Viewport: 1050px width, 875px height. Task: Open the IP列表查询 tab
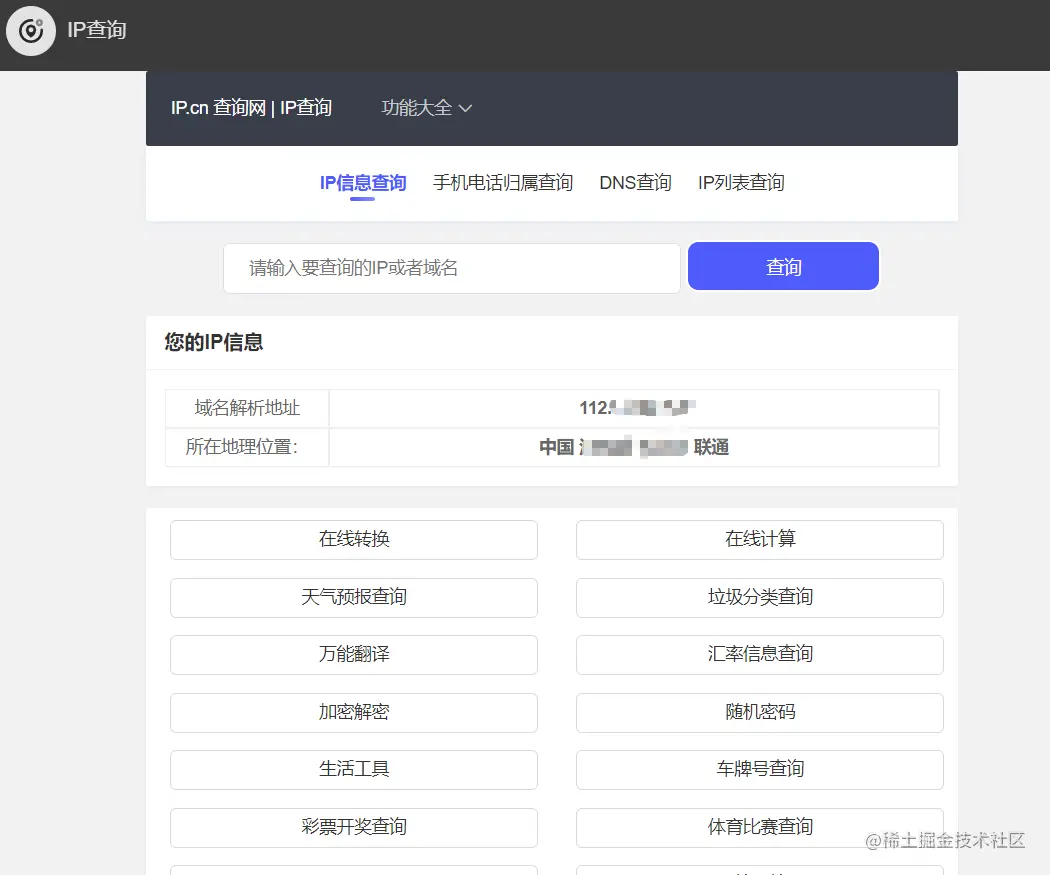click(741, 183)
